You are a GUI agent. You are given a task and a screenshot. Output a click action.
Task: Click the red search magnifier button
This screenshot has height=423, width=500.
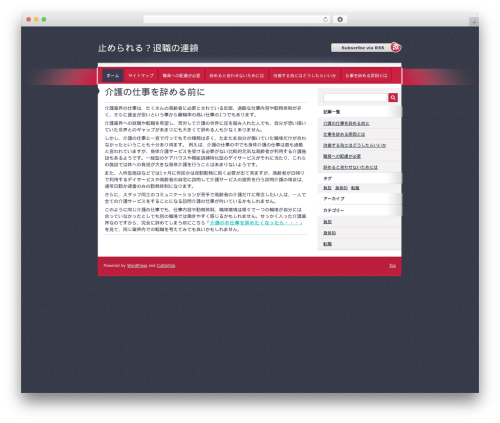393,97
